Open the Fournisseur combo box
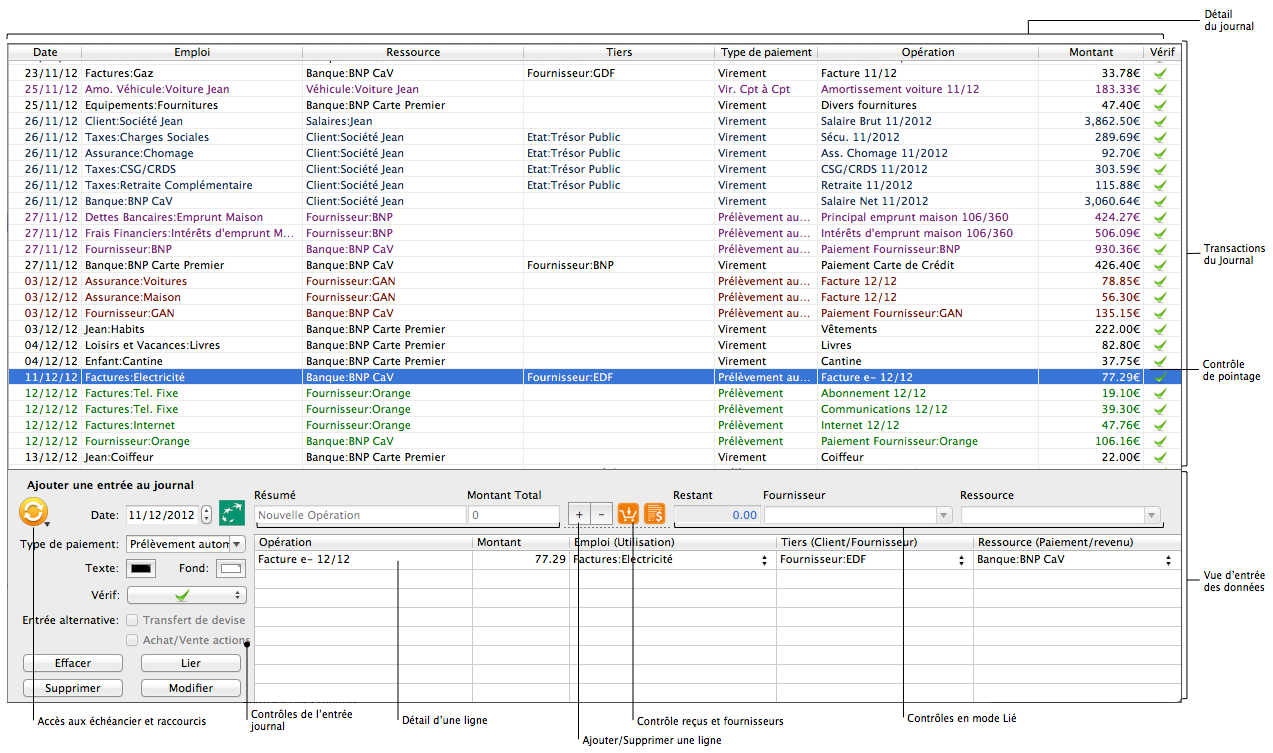The image size is (1273, 753). tap(858, 515)
